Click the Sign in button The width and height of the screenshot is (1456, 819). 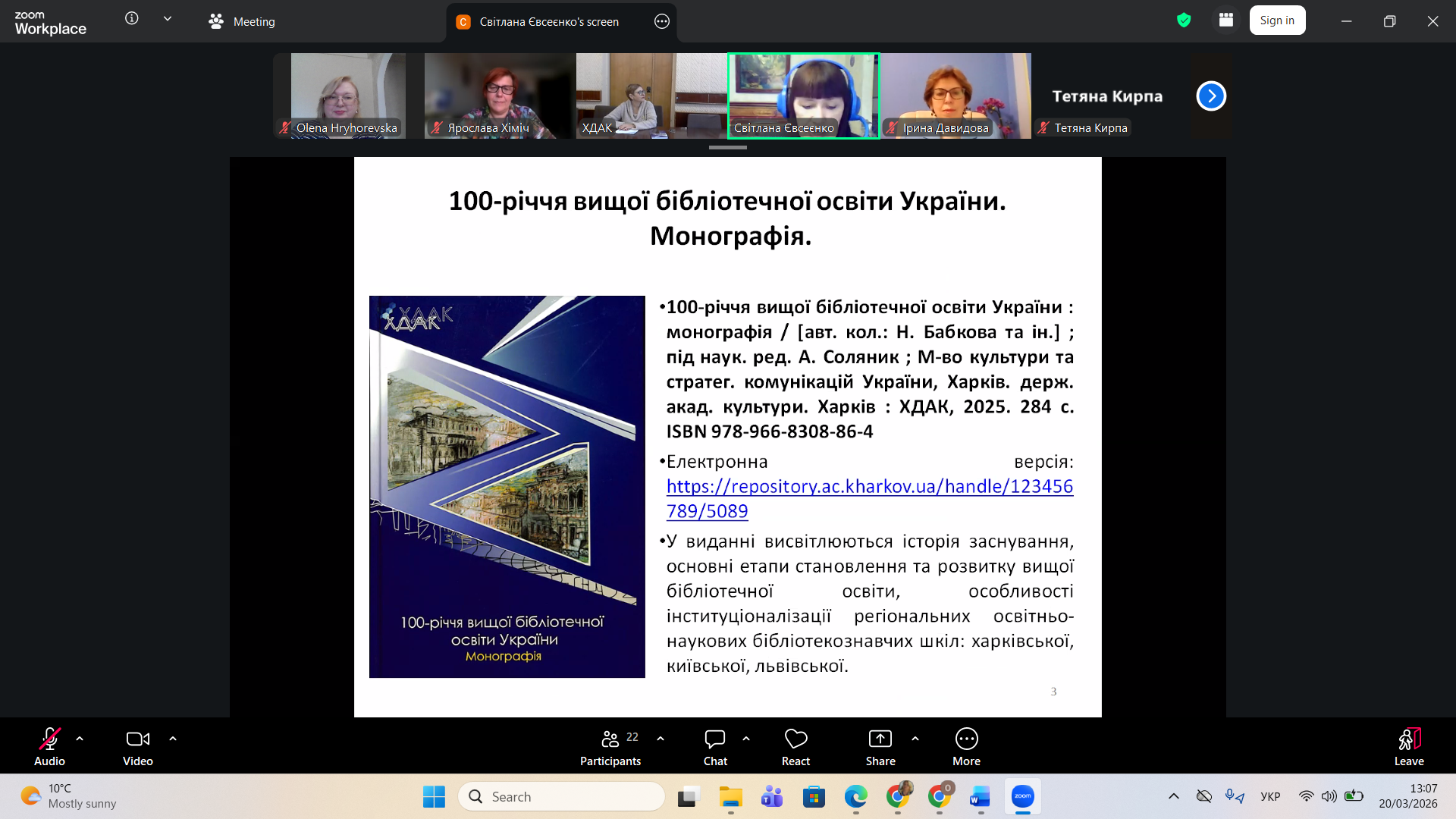click(1277, 20)
